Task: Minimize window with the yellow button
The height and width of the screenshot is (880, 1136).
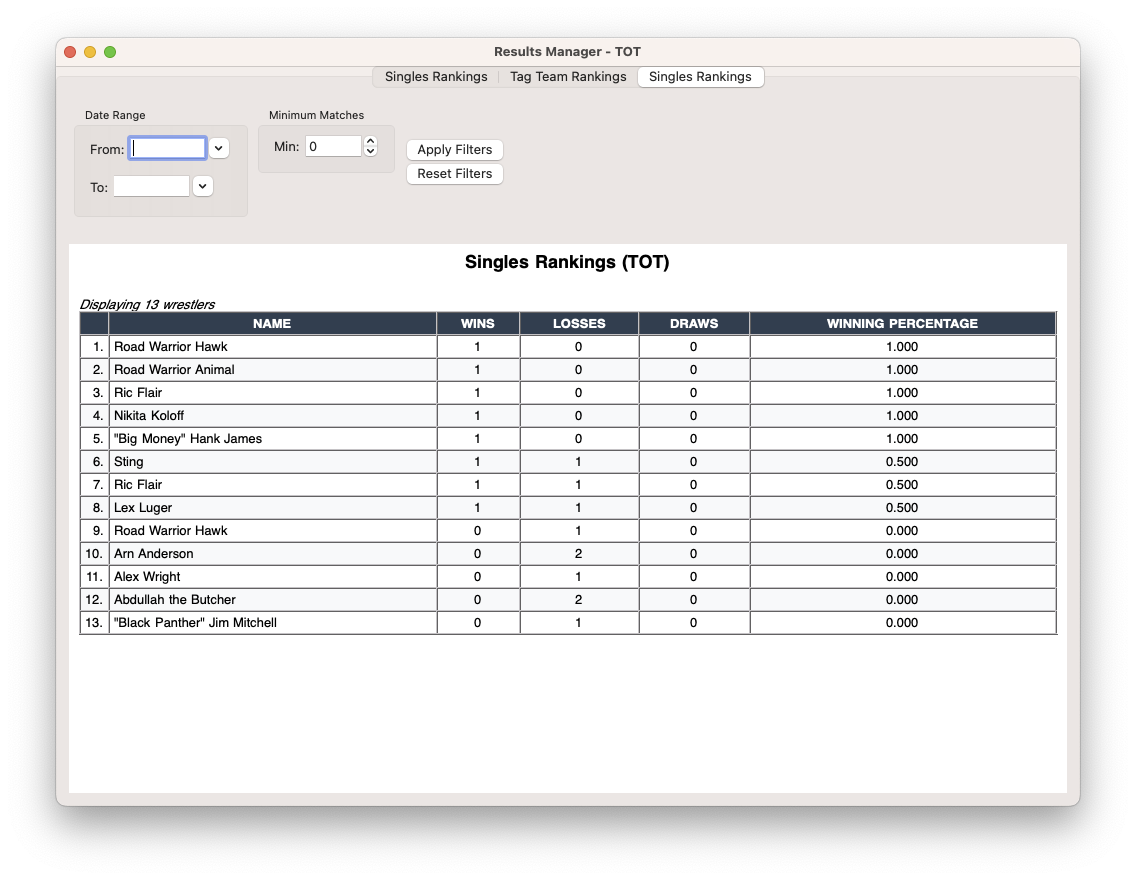Action: [90, 52]
